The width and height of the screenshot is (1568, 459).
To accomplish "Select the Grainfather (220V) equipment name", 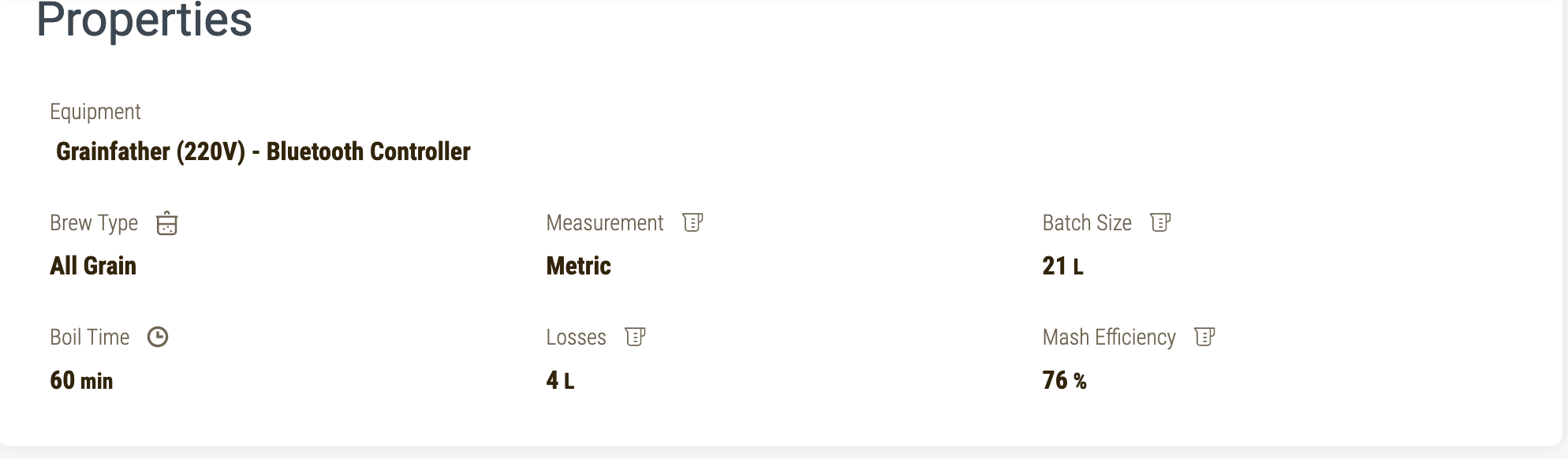I will (263, 151).
